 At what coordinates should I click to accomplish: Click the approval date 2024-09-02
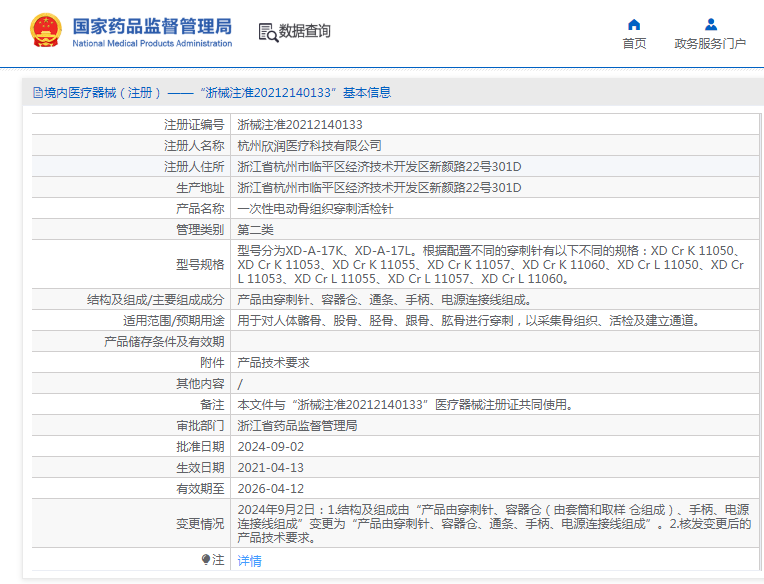tap(270, 447)
